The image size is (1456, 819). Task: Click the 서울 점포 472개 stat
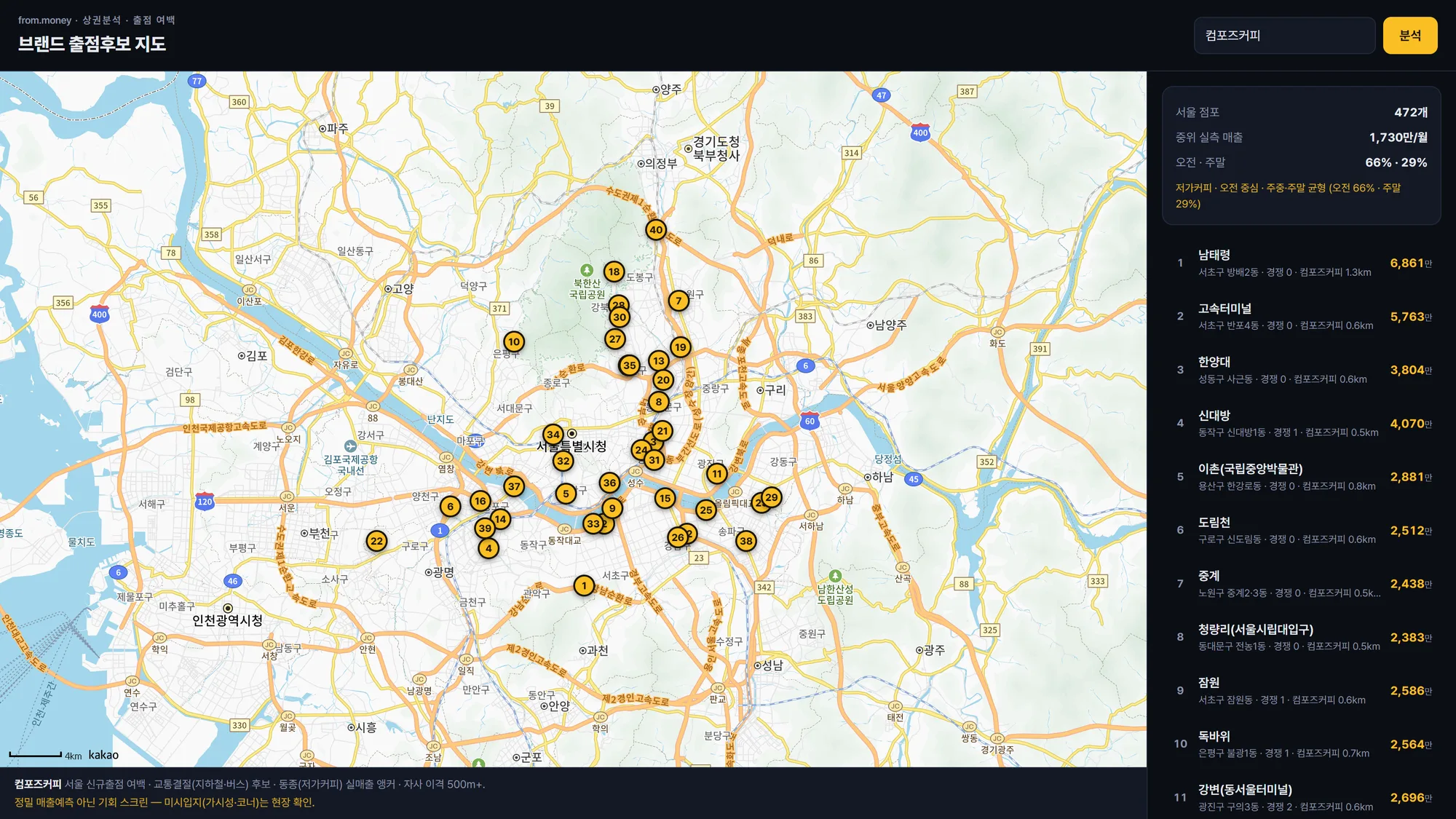[1302, 112]
